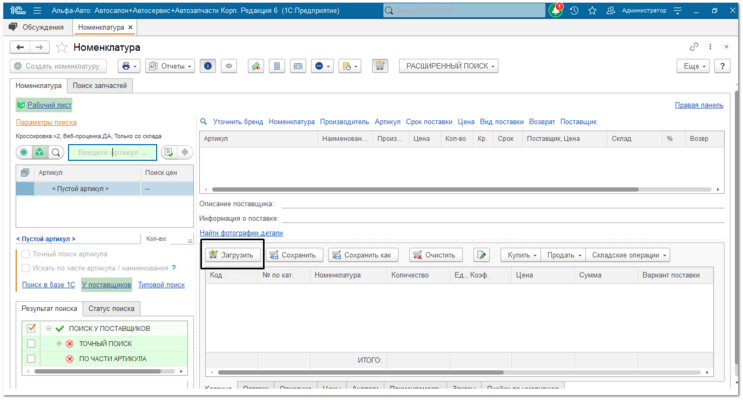
Task: Open the 1C main menu hamburger icon
Action: click(37, 10)
